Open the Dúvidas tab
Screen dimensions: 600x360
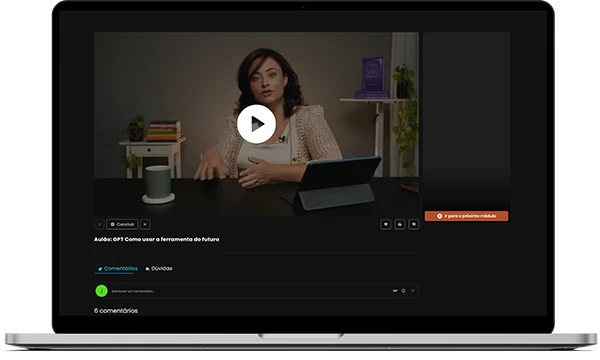pos(159,269)
